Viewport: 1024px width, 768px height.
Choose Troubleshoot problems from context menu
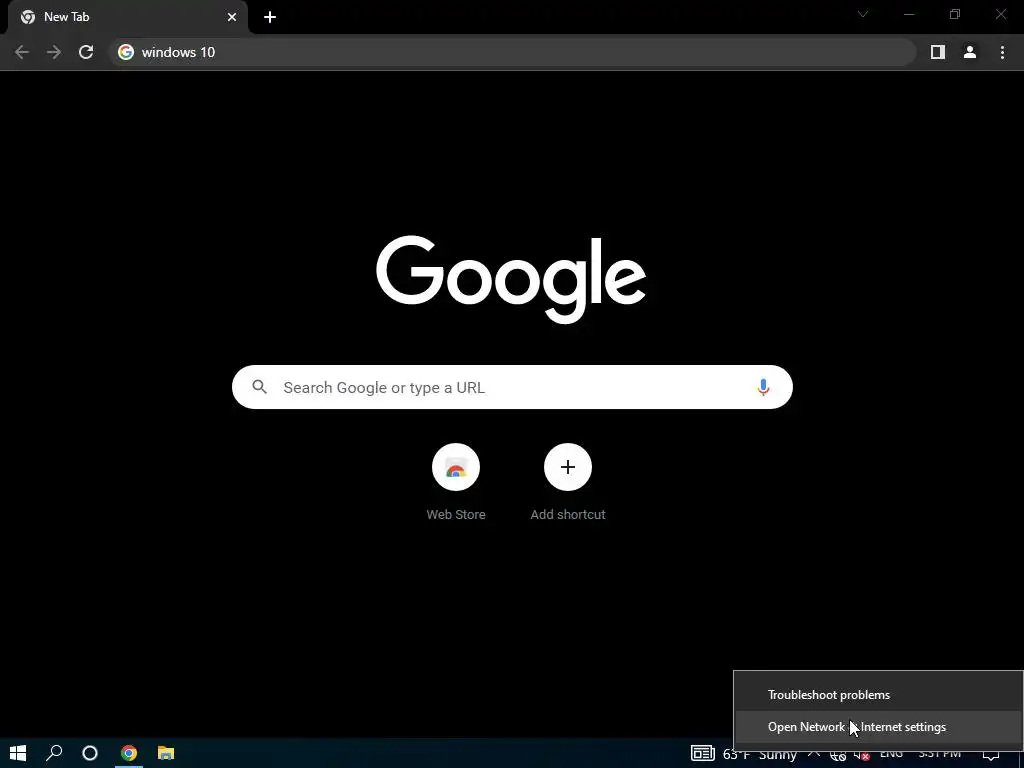[878, 695]
